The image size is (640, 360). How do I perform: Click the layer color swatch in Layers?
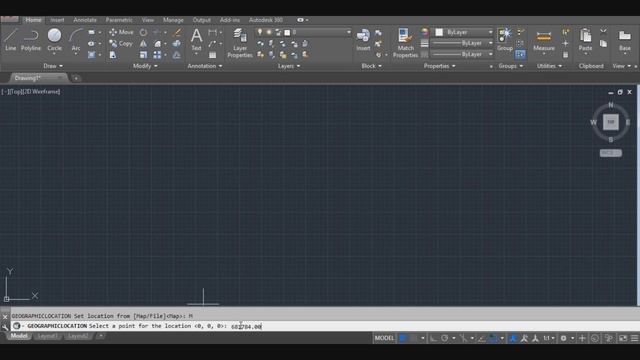[287, 32]
